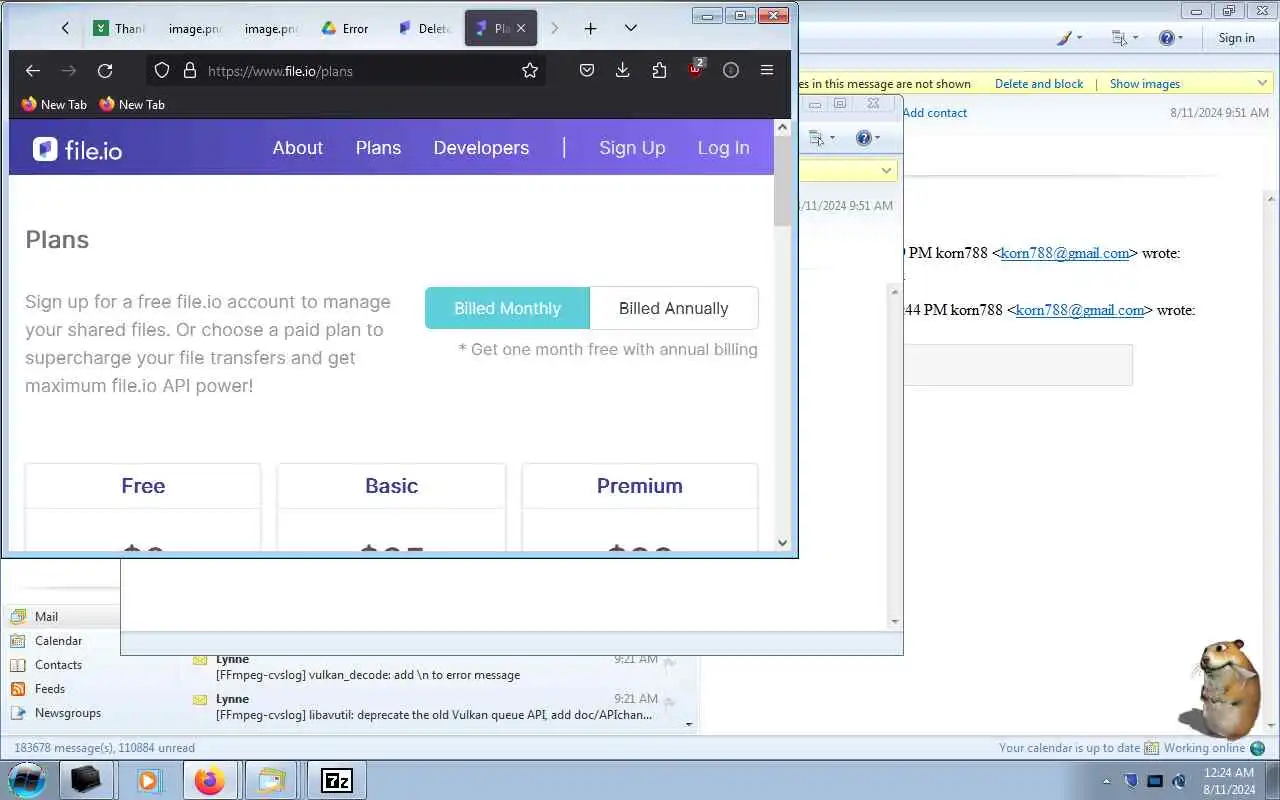This screenshot has width=1280, height=800.
Task: Switch to the first image.png tab
Action: click(194, 28)
